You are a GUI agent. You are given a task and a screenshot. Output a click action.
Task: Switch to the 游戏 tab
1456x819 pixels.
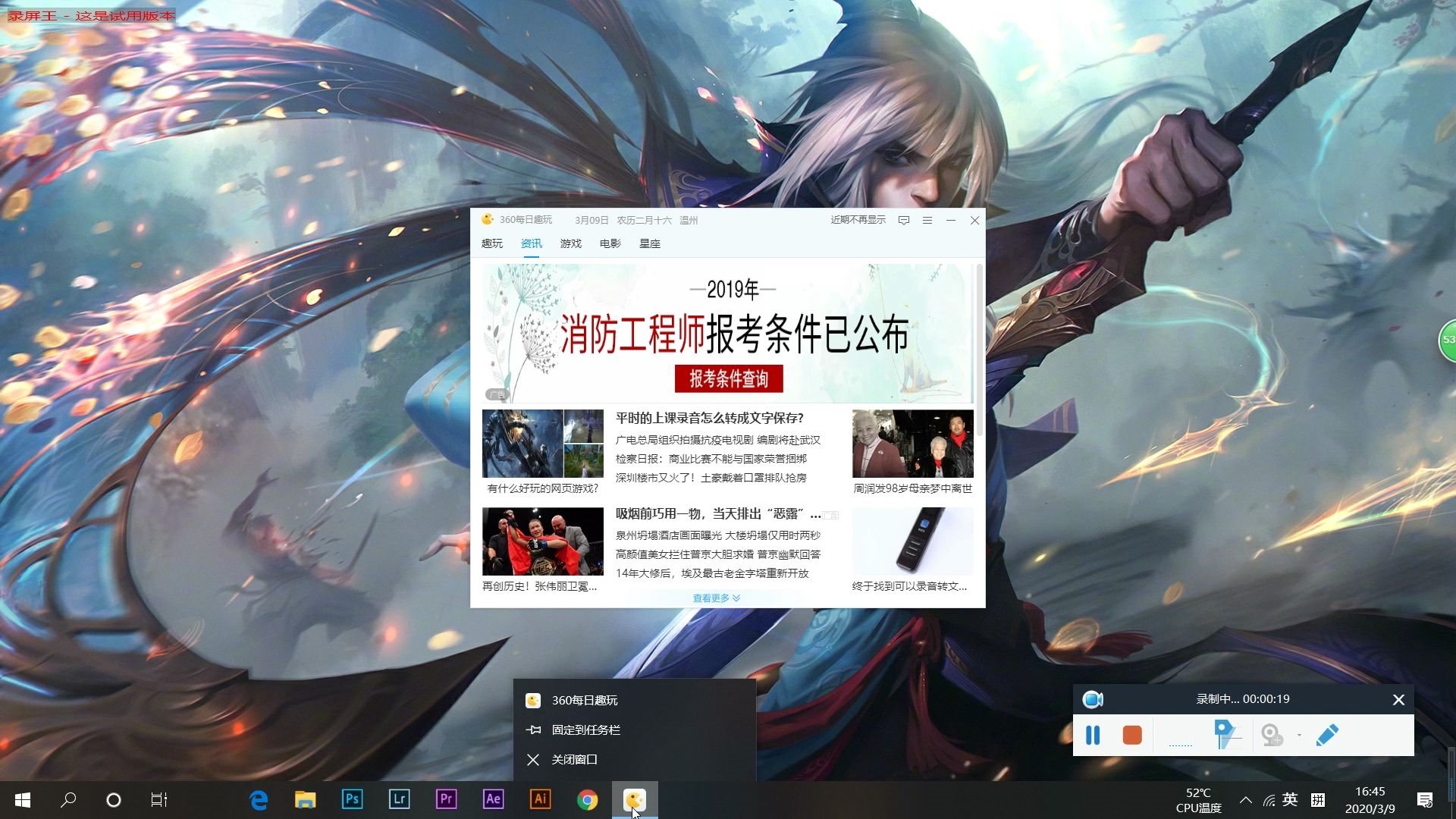570,243
